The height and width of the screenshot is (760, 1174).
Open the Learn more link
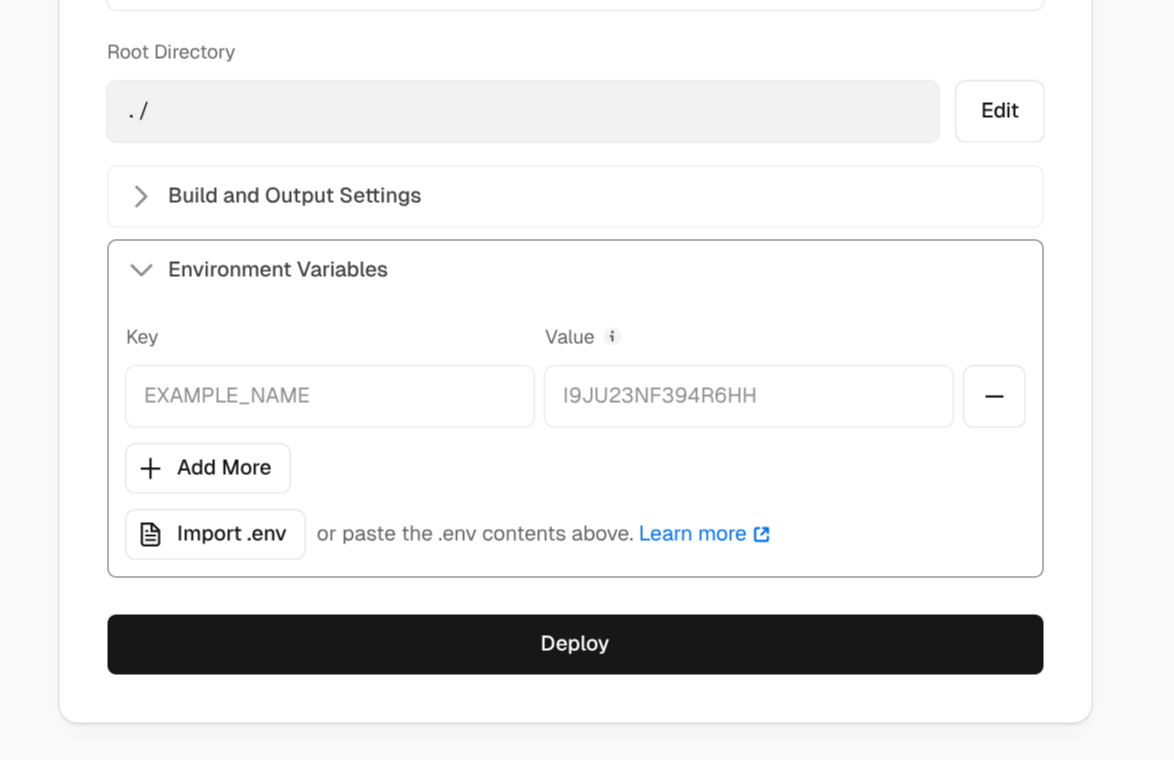(704, 534)
